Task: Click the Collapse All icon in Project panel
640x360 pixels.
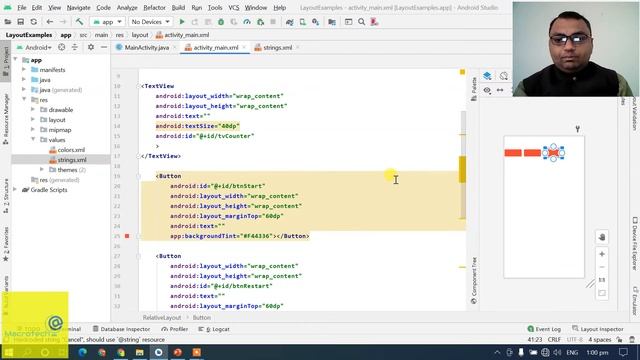Action: pos(75,47)
